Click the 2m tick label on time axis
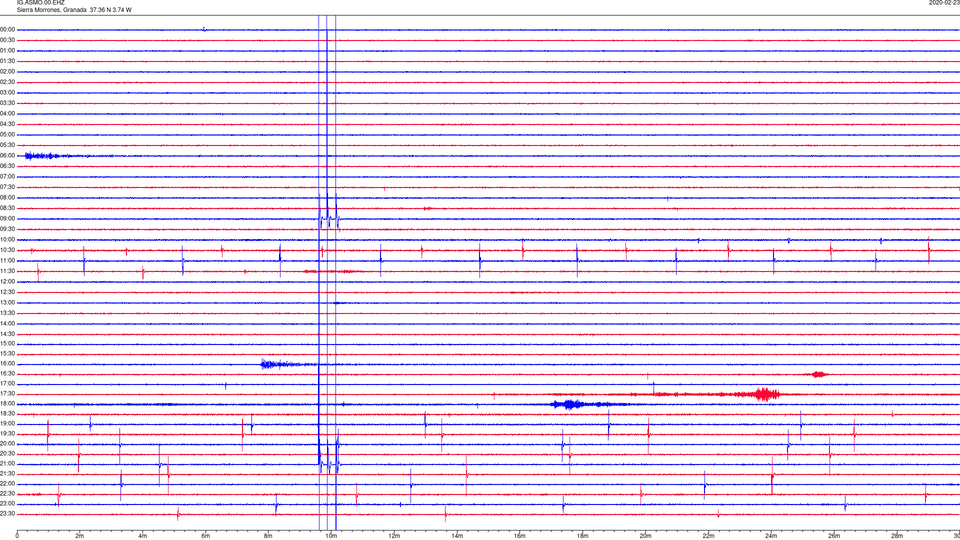Viewport: 960px width, 540px height. pos(80,536)
